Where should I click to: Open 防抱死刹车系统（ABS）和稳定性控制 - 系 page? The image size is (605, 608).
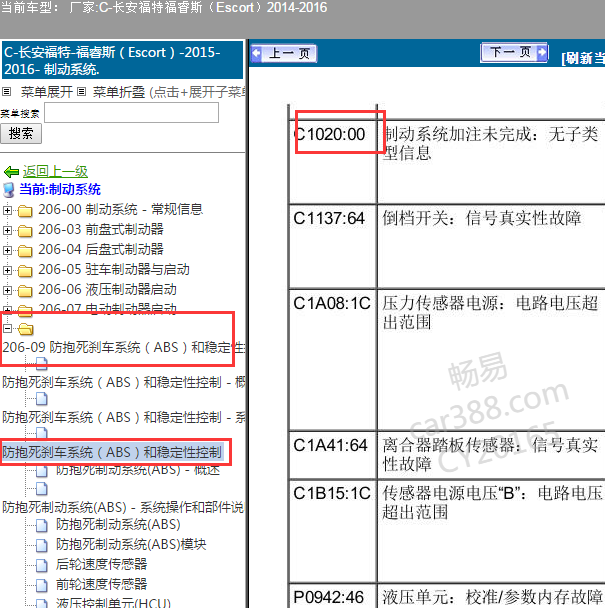coord(123,418)
